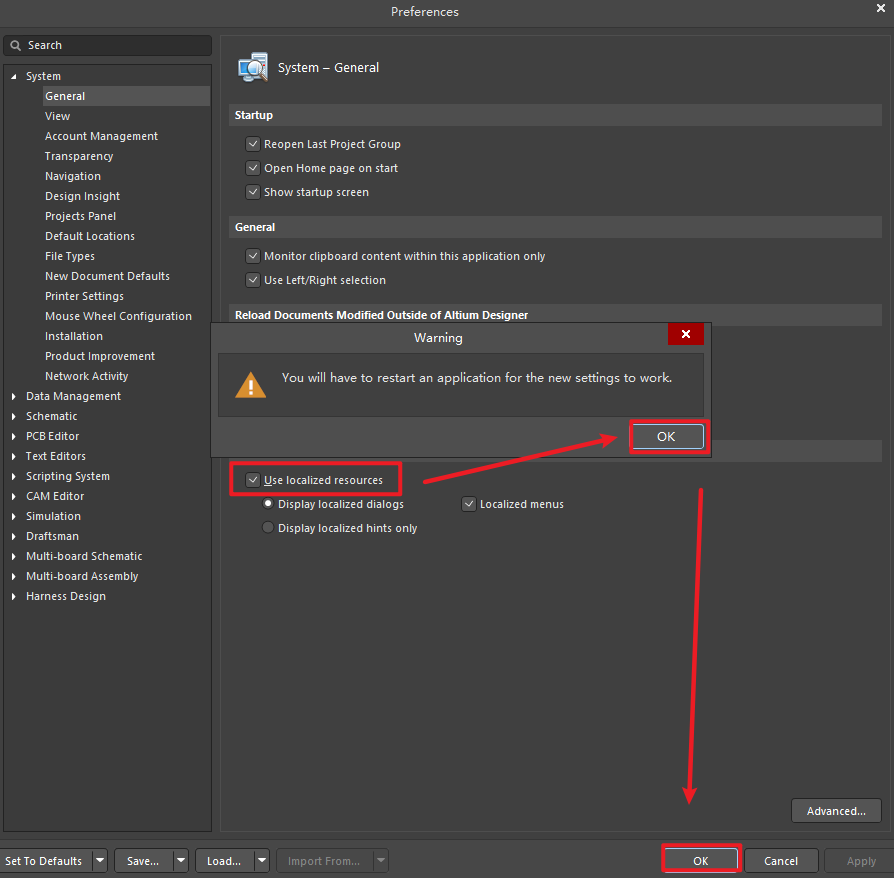The width and height of the screenshot is (894, 878).
Task: Open the Set To Defaults dropdown arrow
Action: pos(99,861)
